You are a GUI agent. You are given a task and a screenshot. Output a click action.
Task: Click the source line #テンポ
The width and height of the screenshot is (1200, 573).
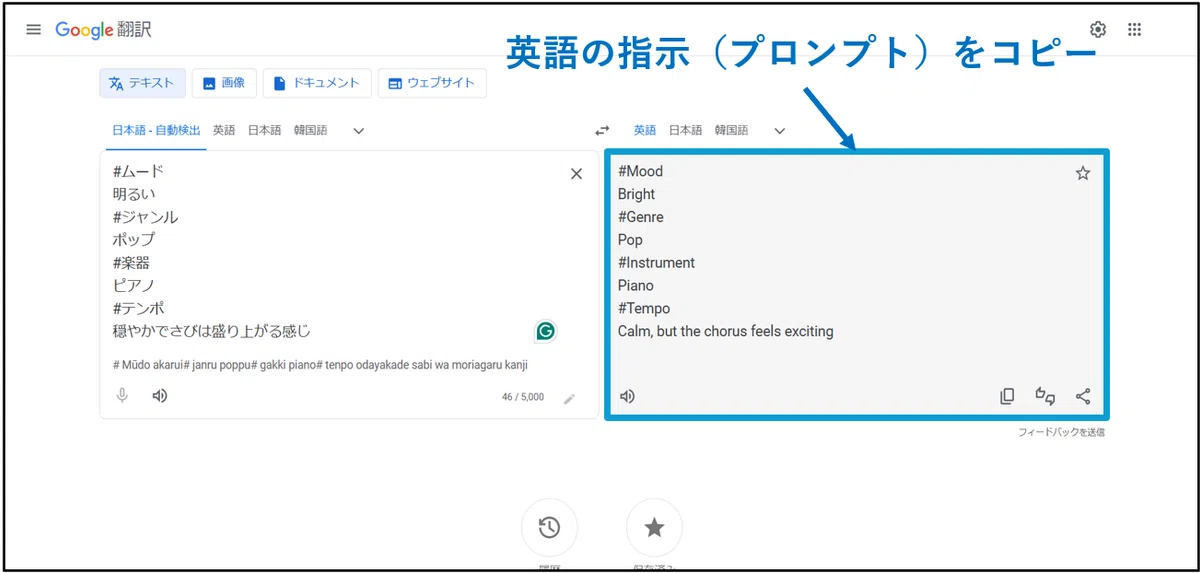point(138,308)
